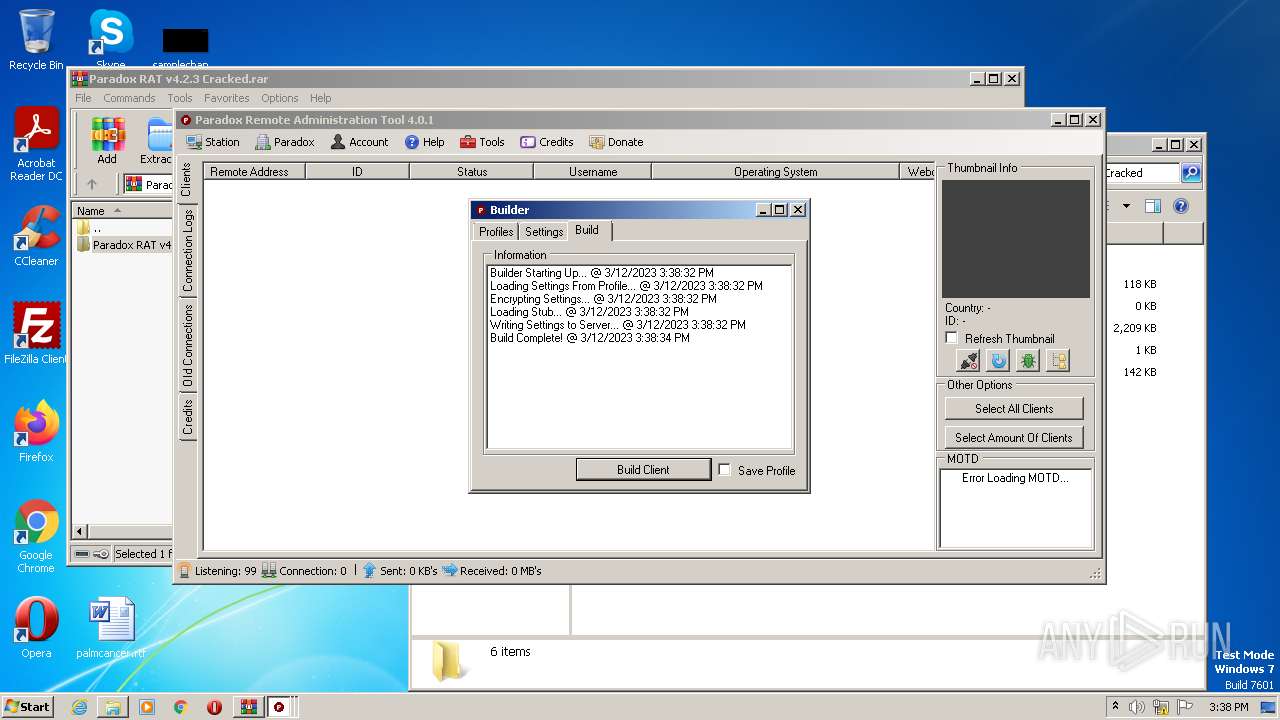Image resolution: width=1280 pixels, height=720 pixels.
Task: Click the search button in Explorer window
Action: (1191, 173)
